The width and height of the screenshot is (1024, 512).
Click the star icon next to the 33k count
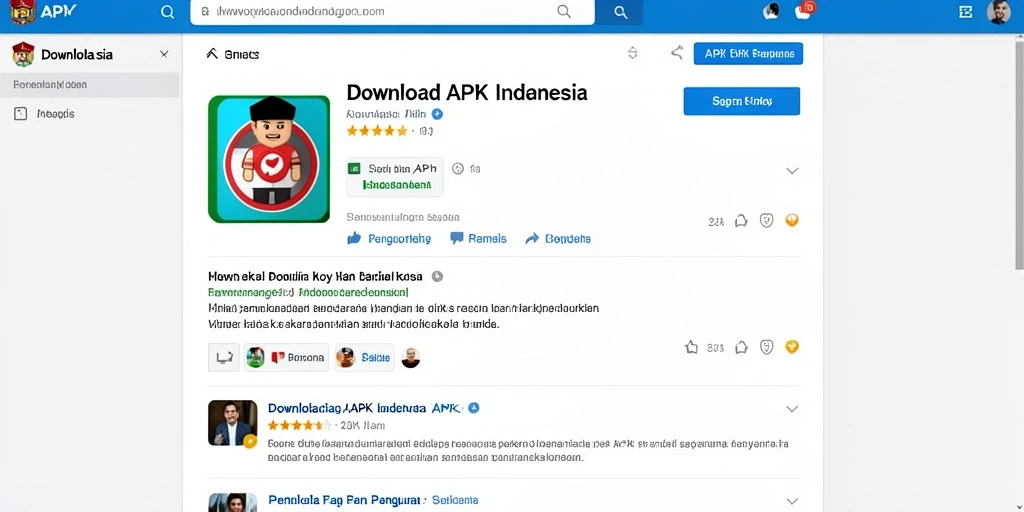691,347
